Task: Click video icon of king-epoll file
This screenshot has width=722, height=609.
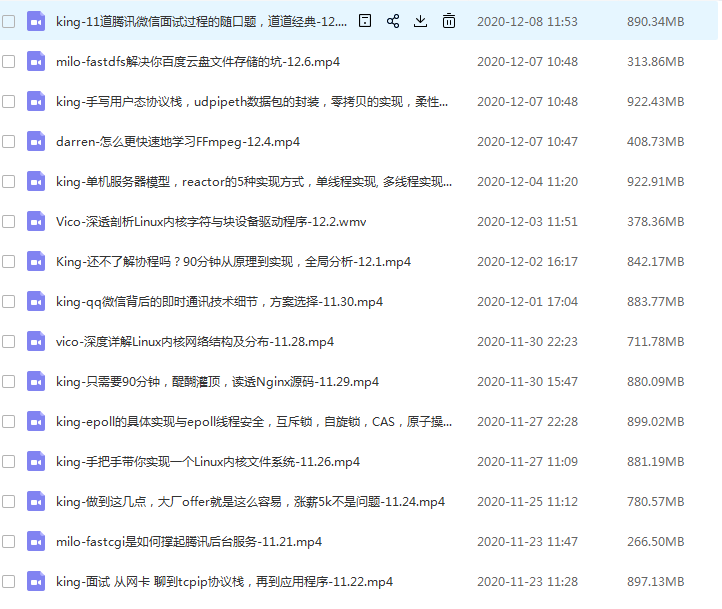Action: [x=36, y=422]
